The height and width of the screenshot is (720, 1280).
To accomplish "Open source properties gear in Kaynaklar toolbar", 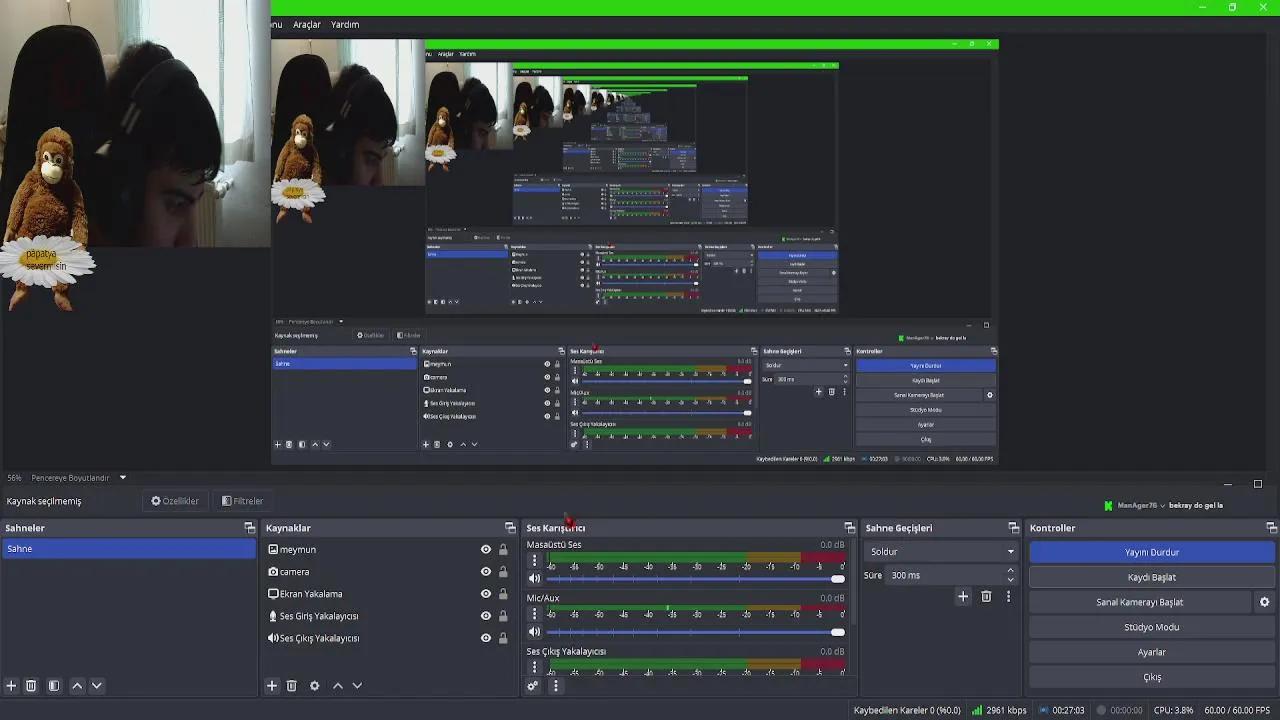I will pos(315,686).
